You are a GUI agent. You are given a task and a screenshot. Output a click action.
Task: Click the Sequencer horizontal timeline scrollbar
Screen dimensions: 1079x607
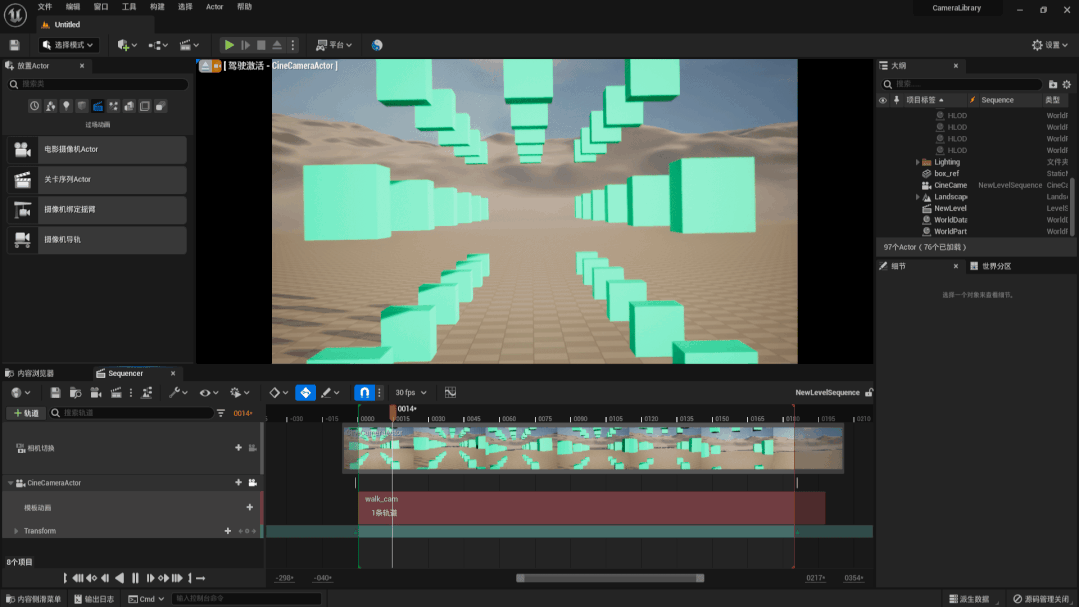click(x=609, y=578)
